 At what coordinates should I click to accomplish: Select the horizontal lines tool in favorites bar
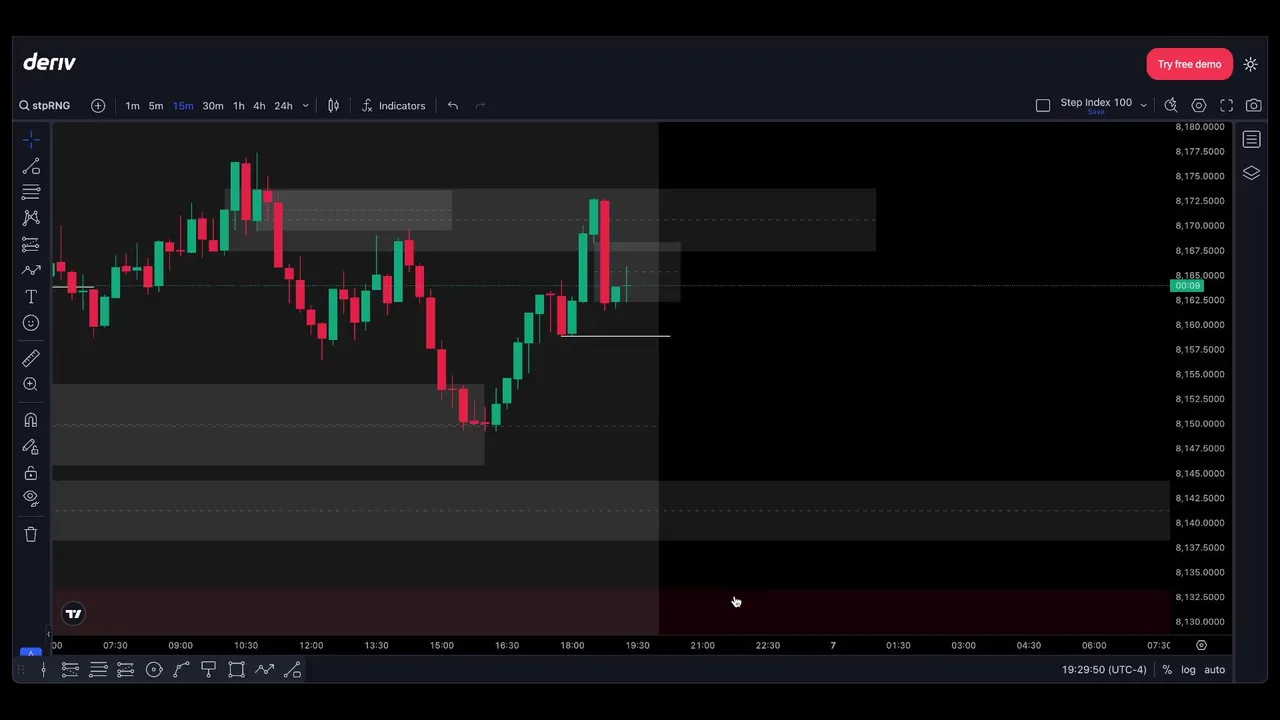click(98, 670)
